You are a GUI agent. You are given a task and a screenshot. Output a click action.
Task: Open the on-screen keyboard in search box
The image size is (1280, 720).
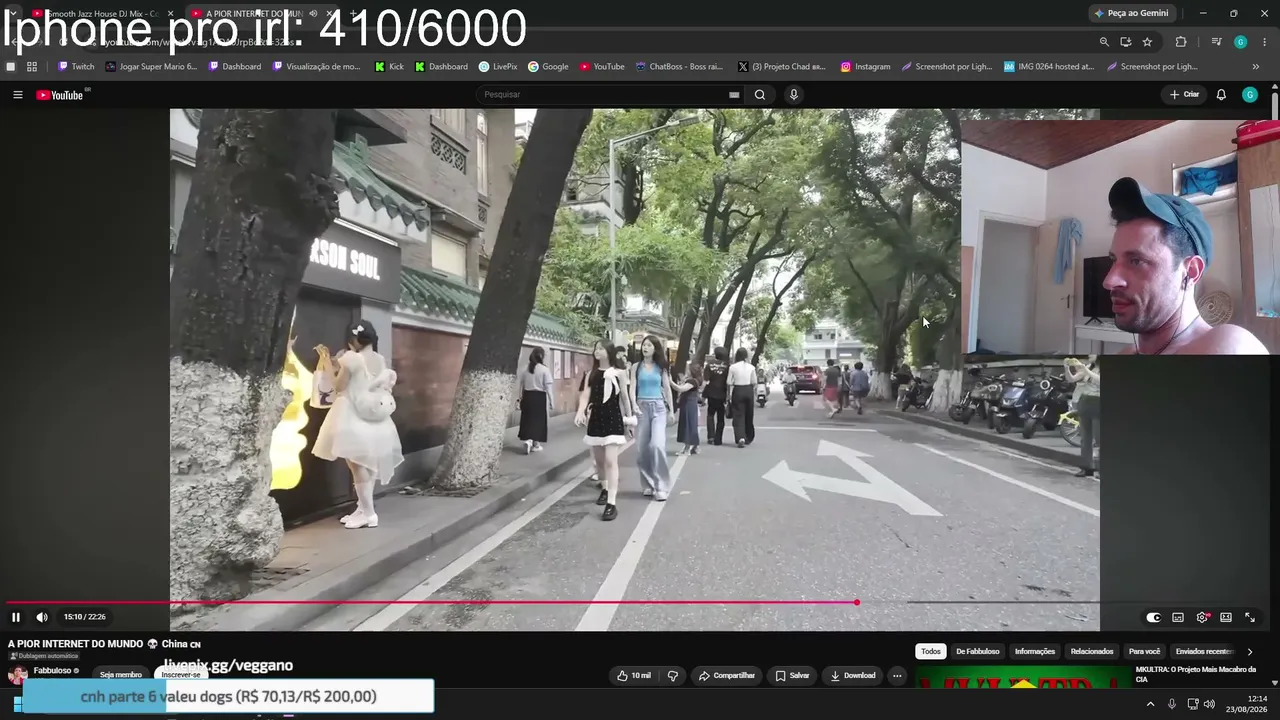click(734, 95)
